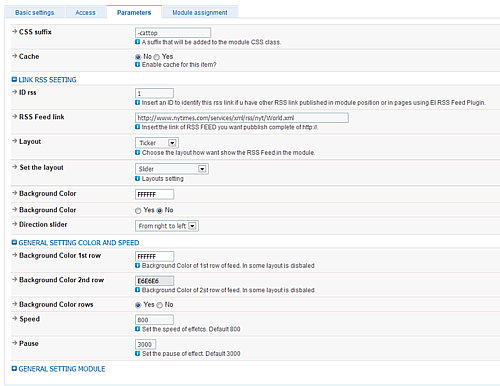This screenshot has width=500, height=386.
Task: Click the arrow icon next to CSS suffix
Action: pos(14,31)
